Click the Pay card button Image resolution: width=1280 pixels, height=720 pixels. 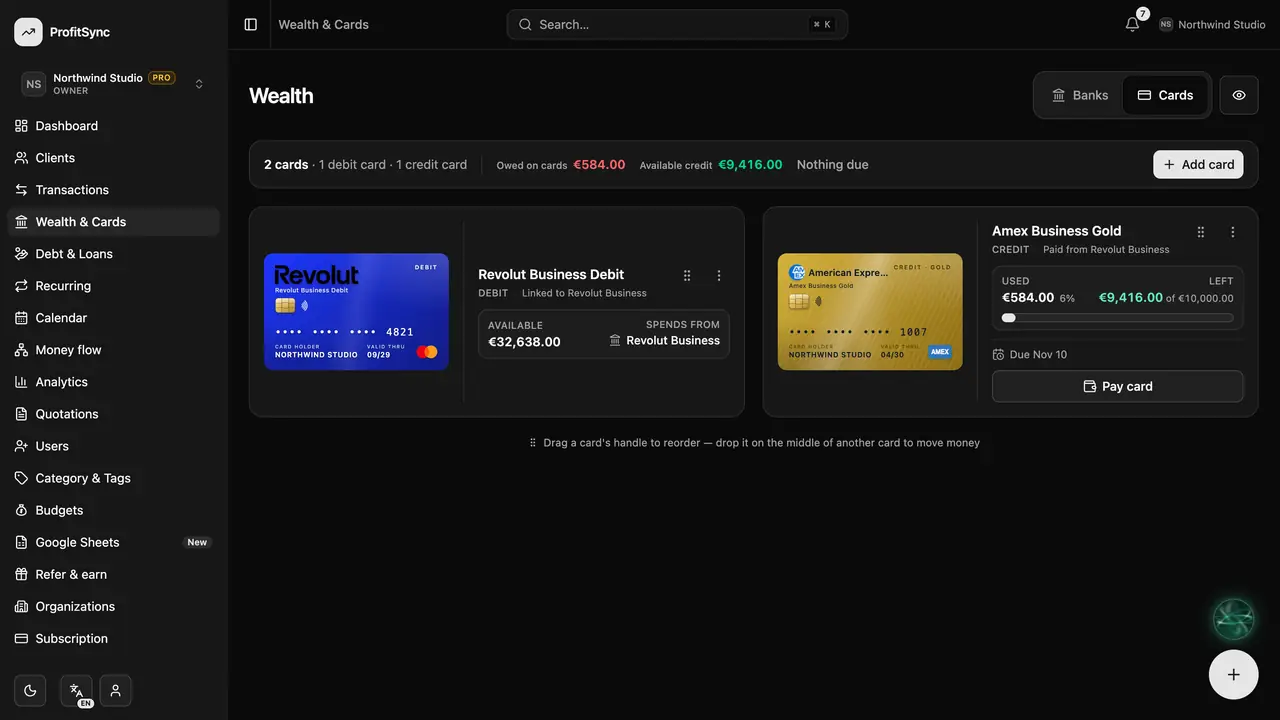click(1118, 386)
